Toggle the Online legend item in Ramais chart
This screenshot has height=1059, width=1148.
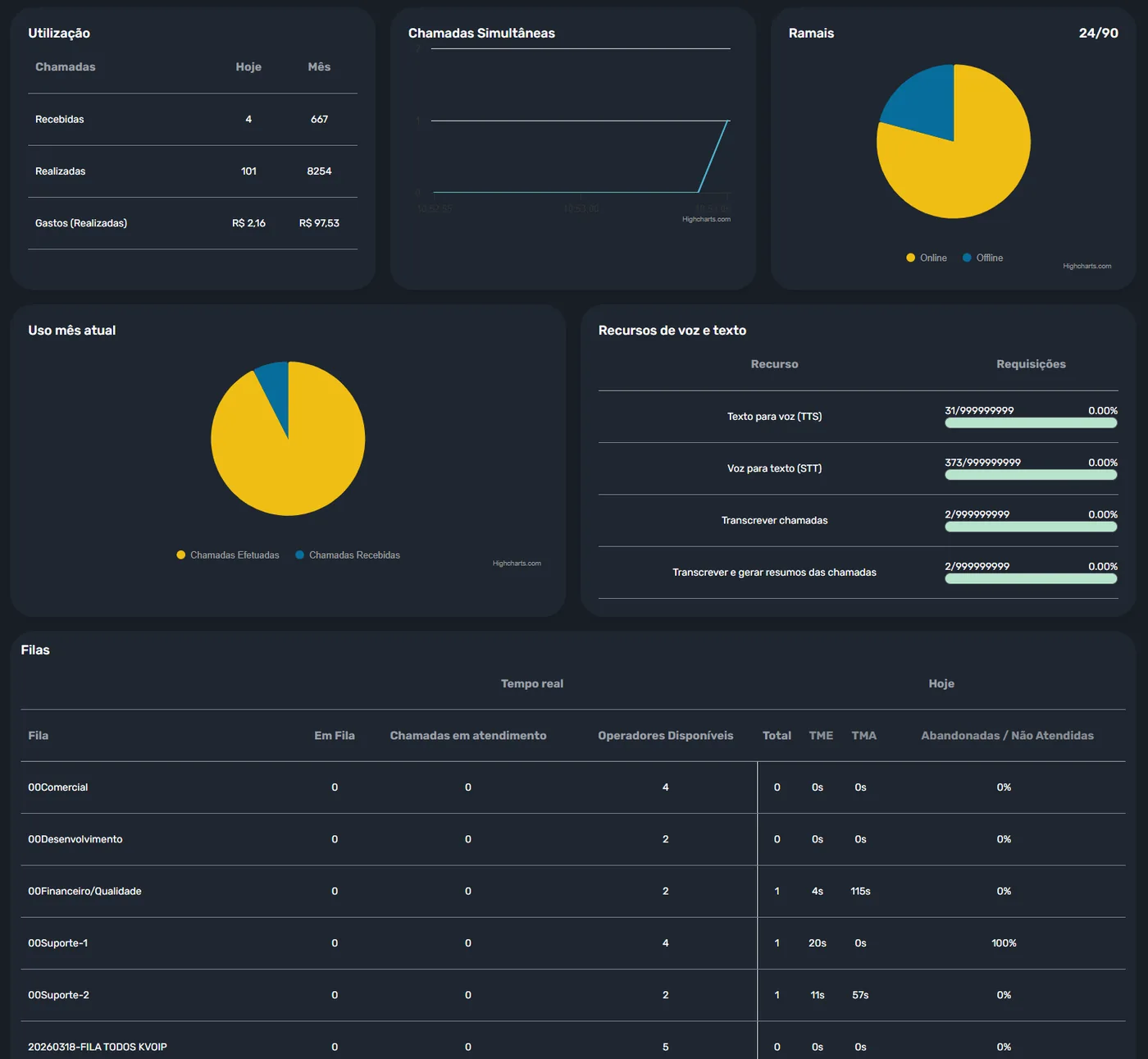click(927, 258)
